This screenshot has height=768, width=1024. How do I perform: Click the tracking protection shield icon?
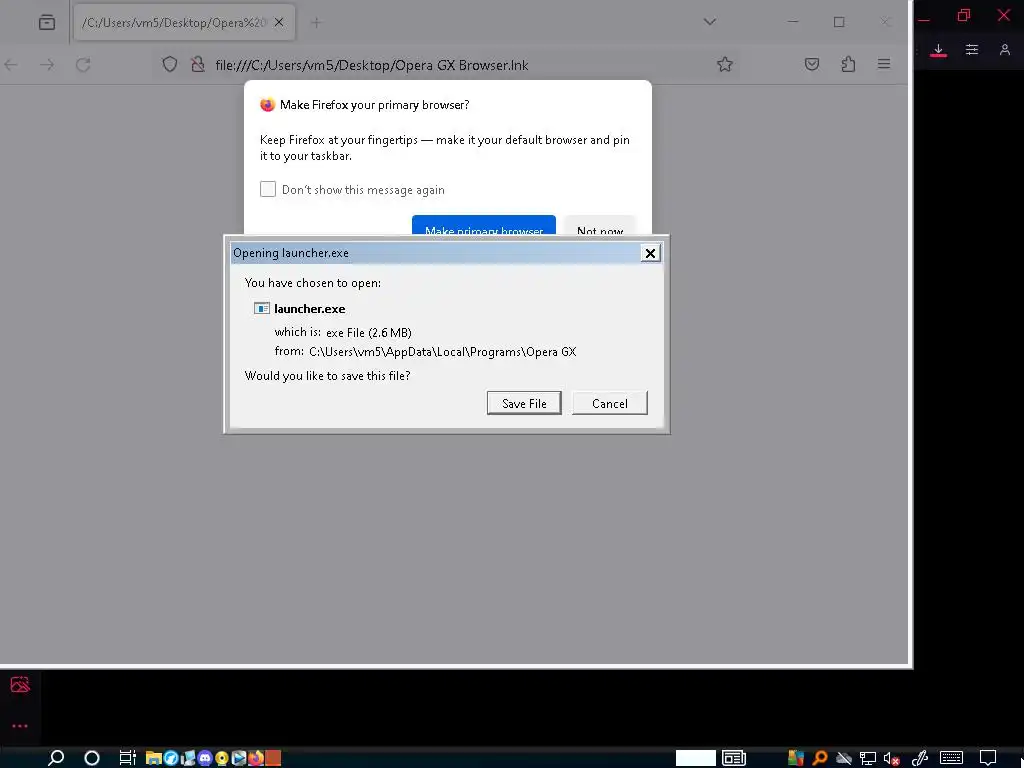point(170,64)
